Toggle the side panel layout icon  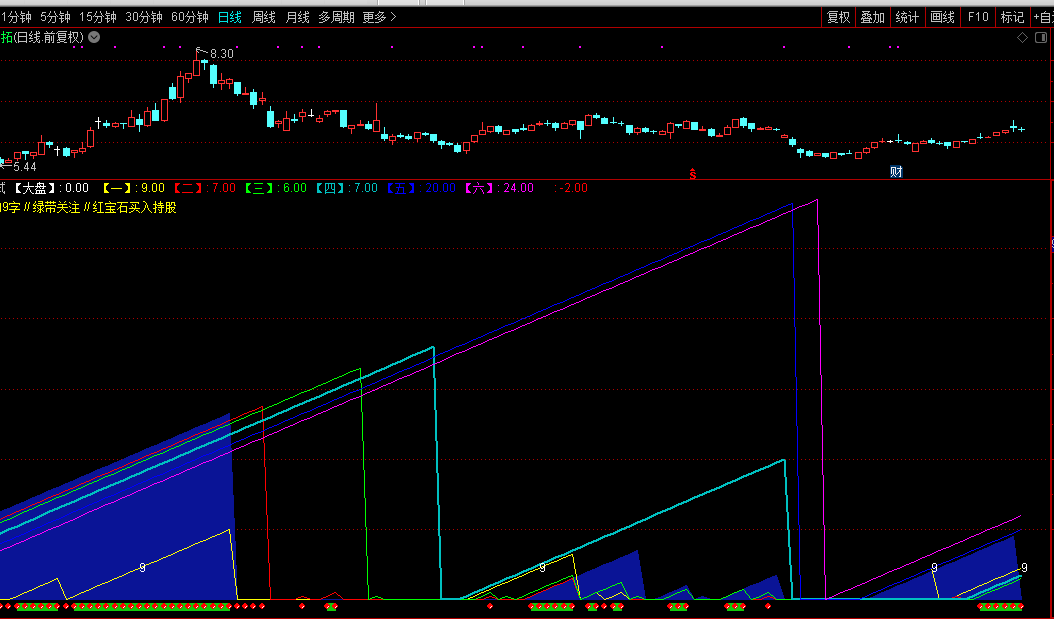[x=1040, y=38]
